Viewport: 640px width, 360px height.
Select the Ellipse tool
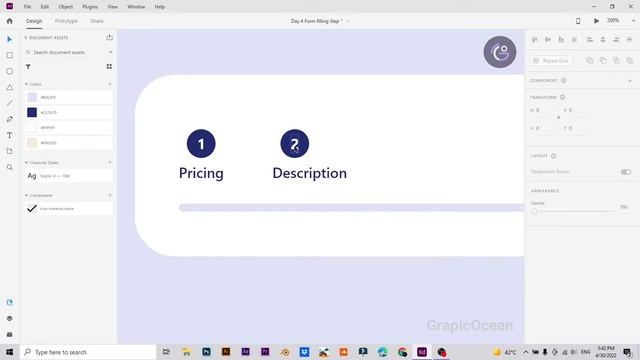point(10,71)
